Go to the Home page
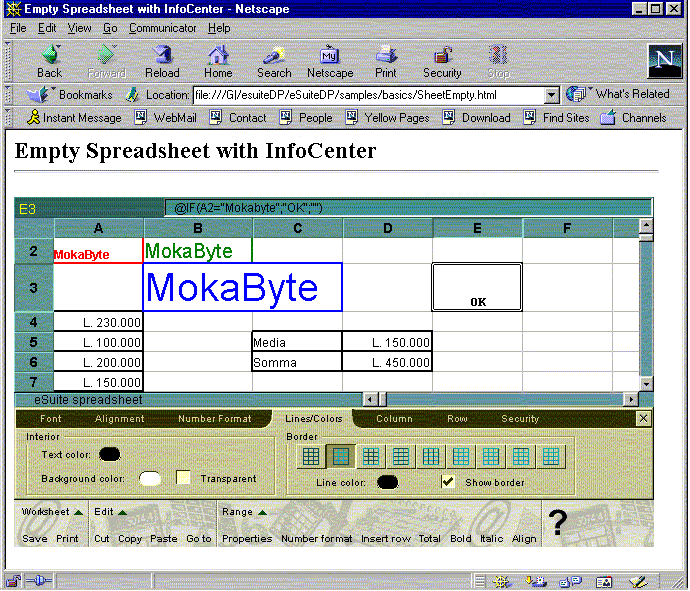The height and width of the screenshot is (591, 690). point(218,55)
